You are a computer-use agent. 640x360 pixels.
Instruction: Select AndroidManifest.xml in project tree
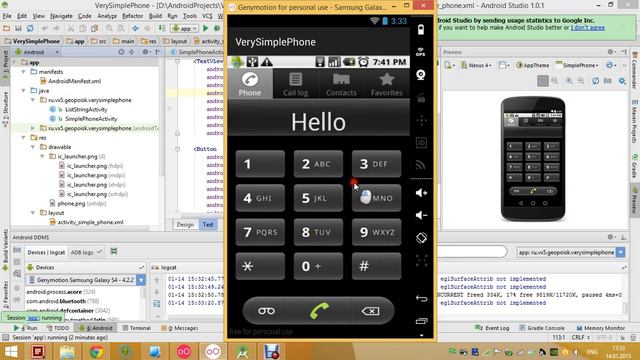click(x=74, y=81)
